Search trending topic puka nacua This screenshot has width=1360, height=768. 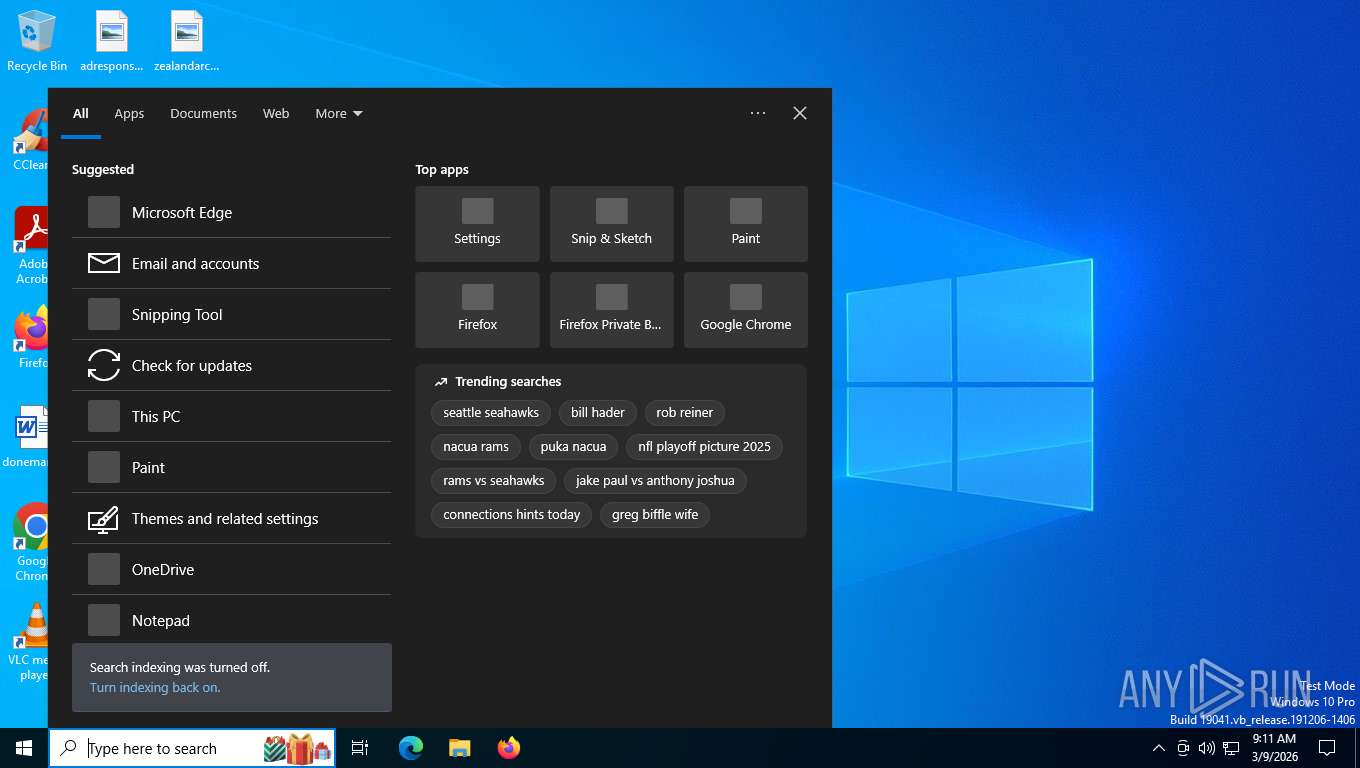[573, 446]
